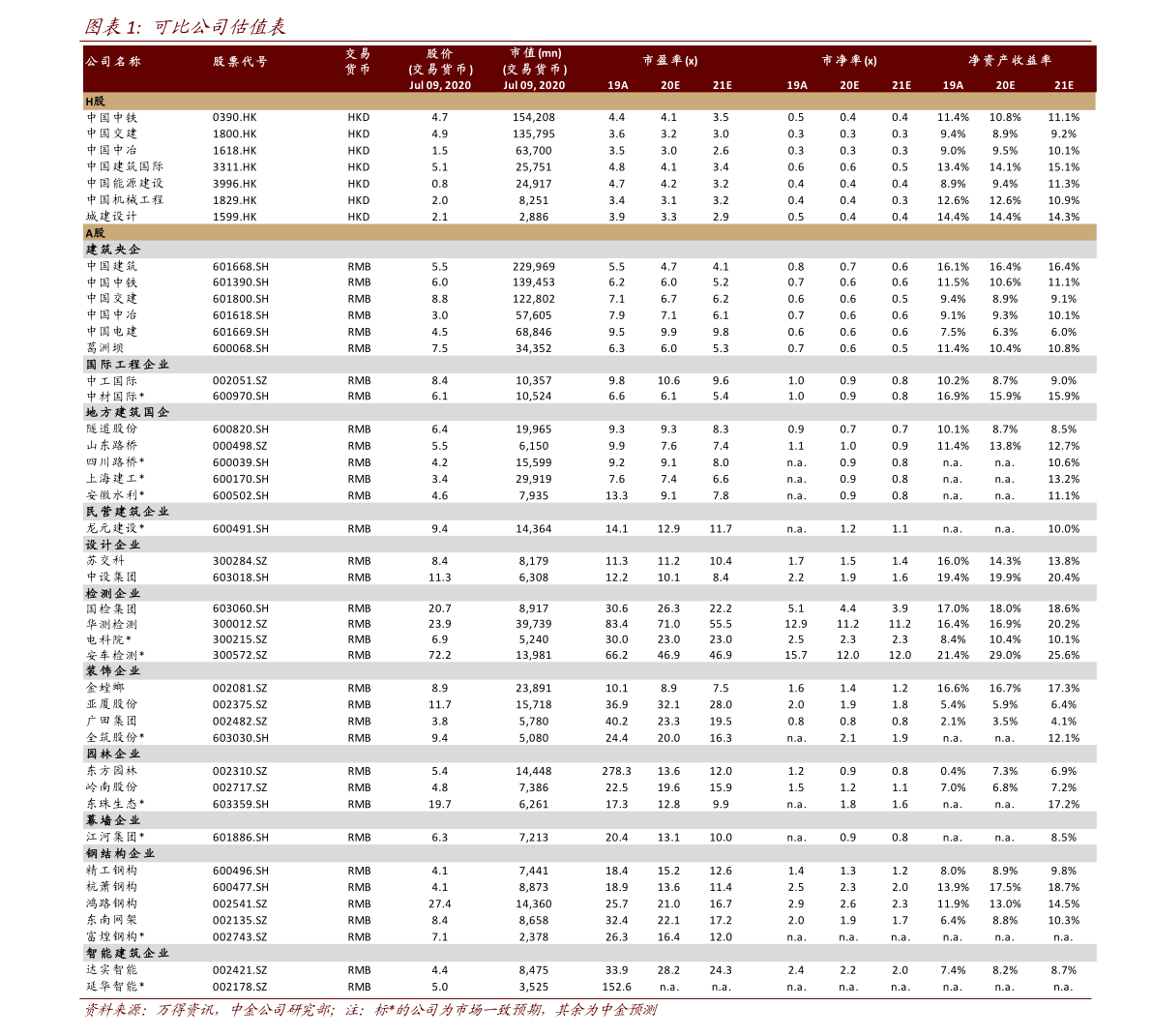Select company name 中国电建

pyautogui.click(x=111, y=332)
